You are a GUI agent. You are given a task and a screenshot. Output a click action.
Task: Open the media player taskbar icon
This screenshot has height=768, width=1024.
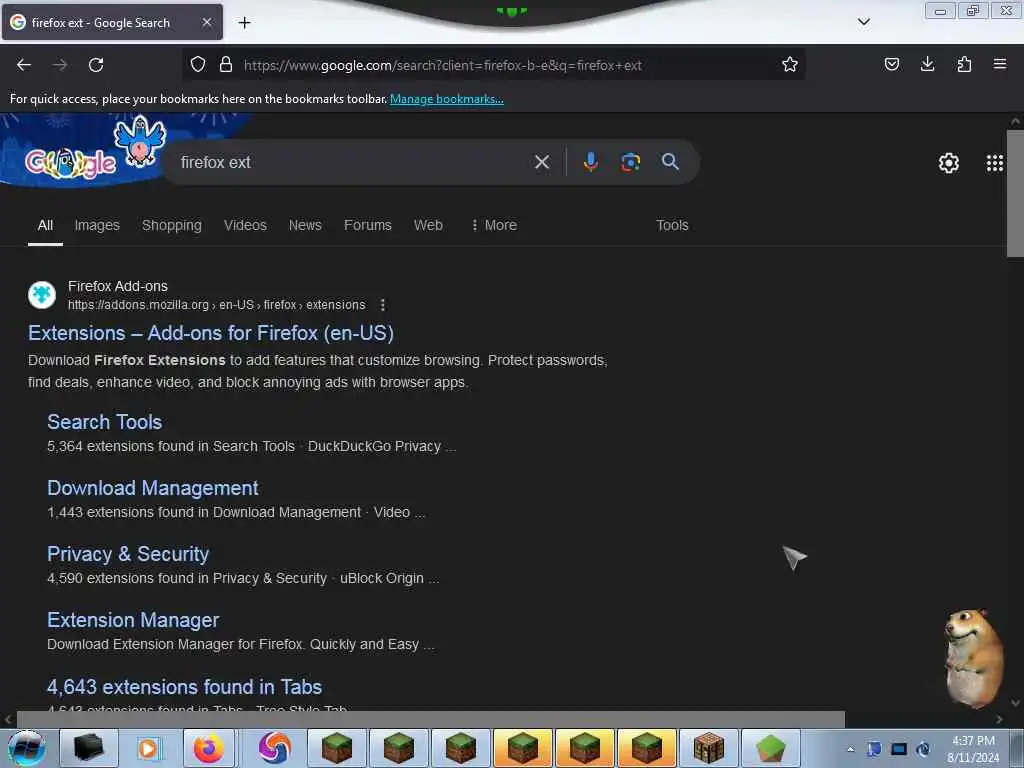pos(148,748)
